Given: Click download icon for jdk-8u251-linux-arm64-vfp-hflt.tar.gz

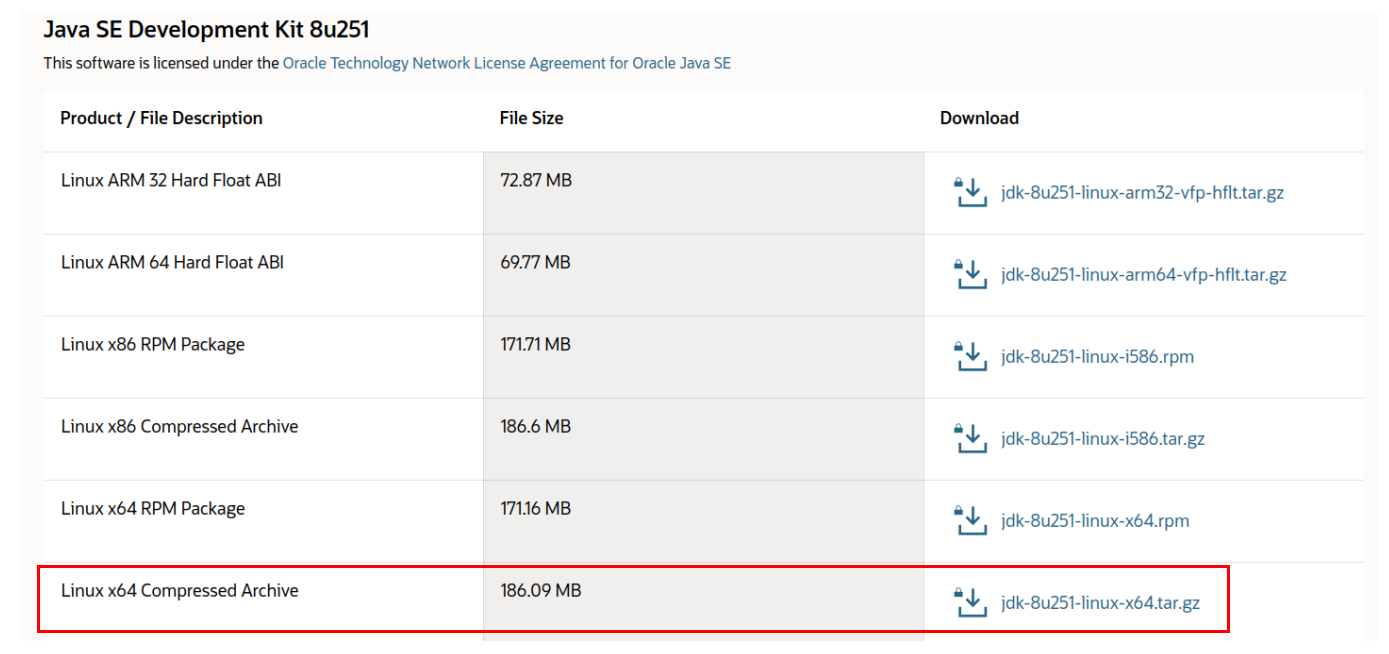Looking at the screenshot, I should (970, 274).
